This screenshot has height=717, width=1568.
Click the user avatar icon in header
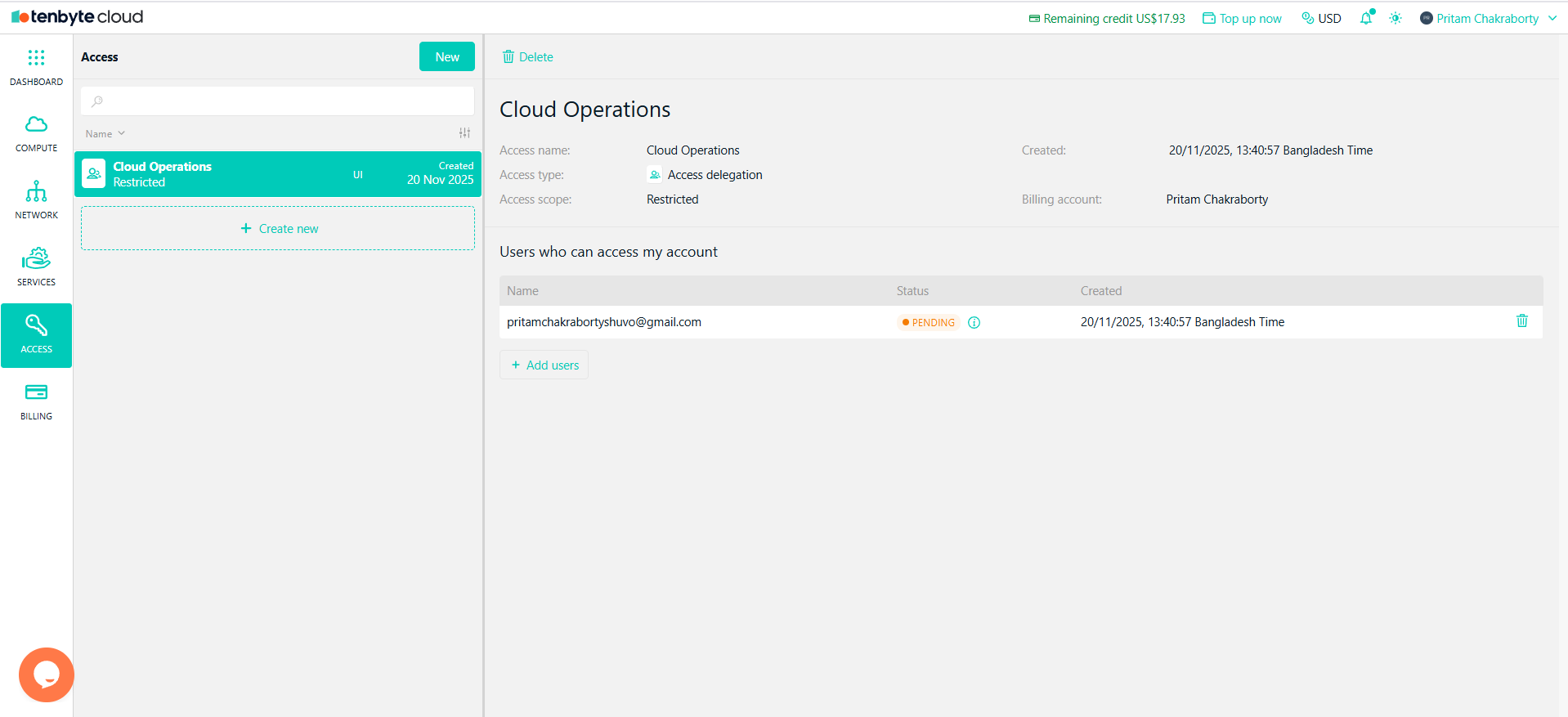1427,18
